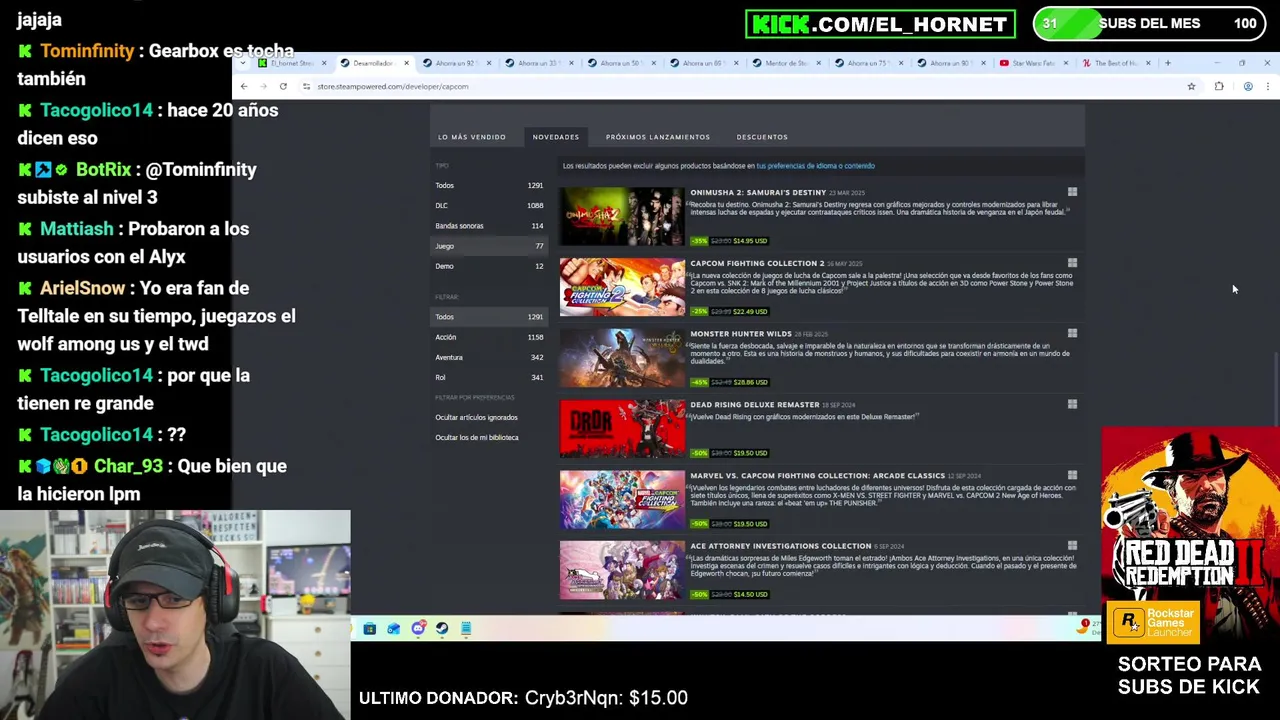
Task: Follow the 'tus preferencias de idioma o contenido' link
Action: coord(815,166)
